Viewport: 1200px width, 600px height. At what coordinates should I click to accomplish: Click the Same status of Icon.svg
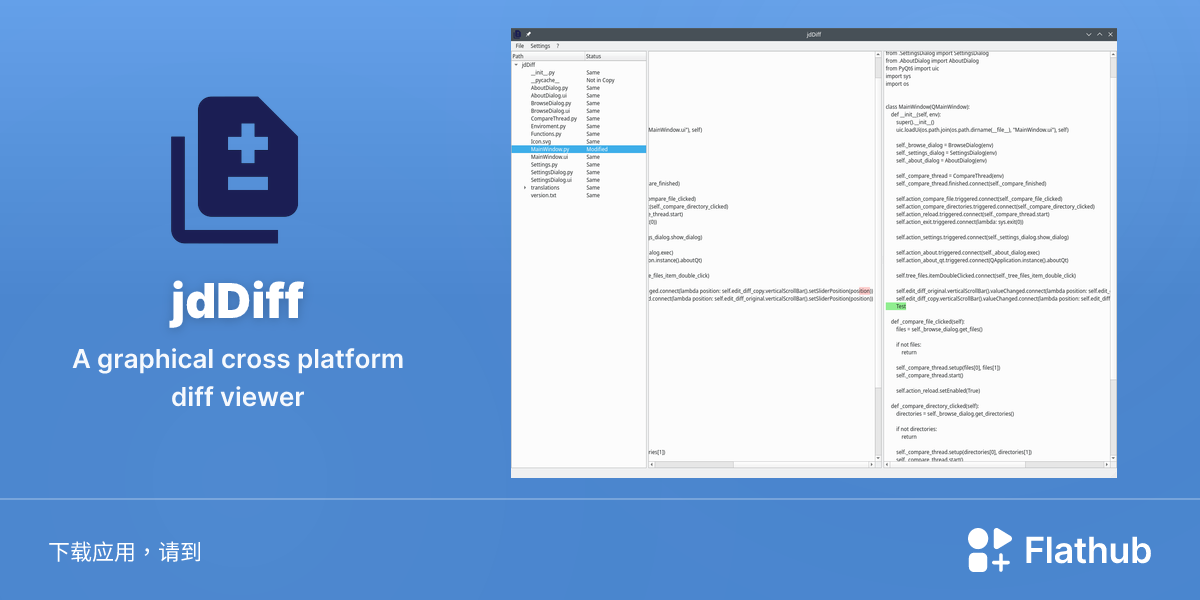pos(593,141)
